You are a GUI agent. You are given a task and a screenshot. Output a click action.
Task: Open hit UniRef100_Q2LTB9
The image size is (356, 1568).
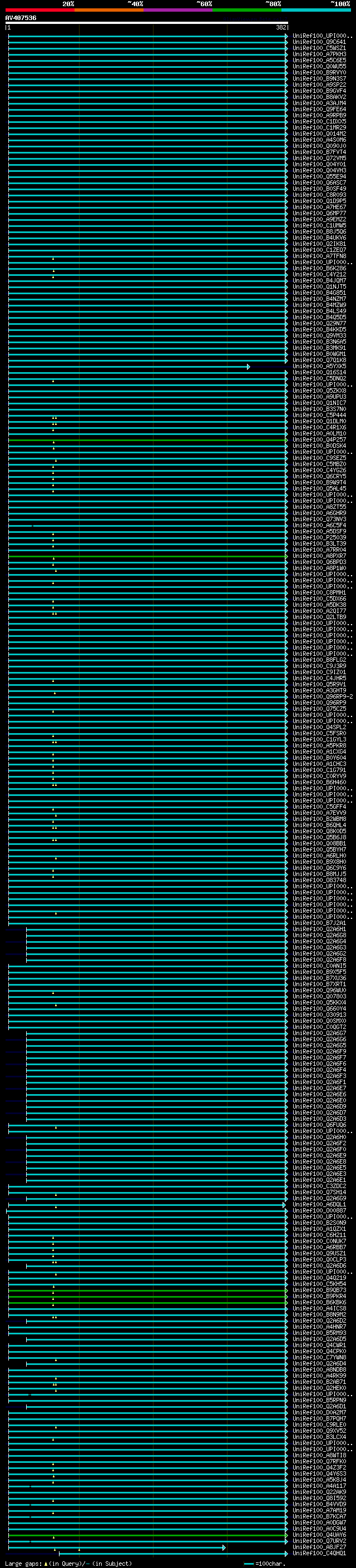pyautogui.click(x=319, y=617)
